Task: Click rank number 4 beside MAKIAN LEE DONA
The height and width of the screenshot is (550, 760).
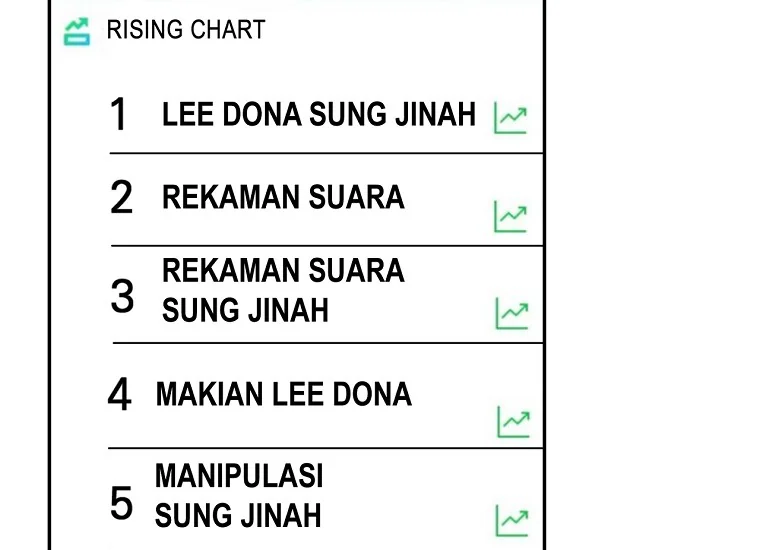Action: 119,396
